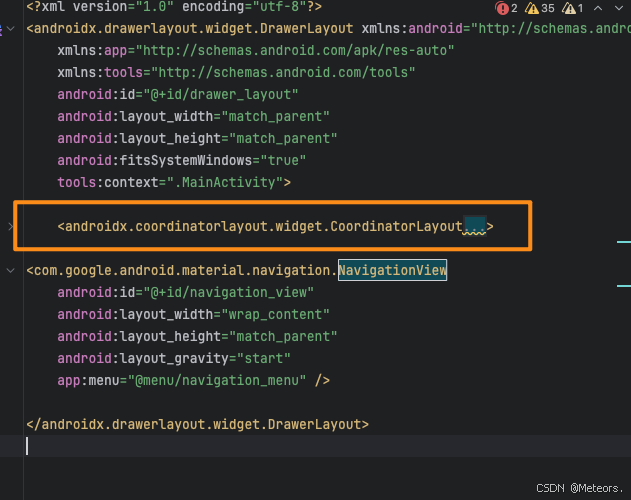The height and width of the screenshot is (500, 631).
Task: Click android:layout_height="match_parent" under drawer_layout
Action: (x=197, y=138)
